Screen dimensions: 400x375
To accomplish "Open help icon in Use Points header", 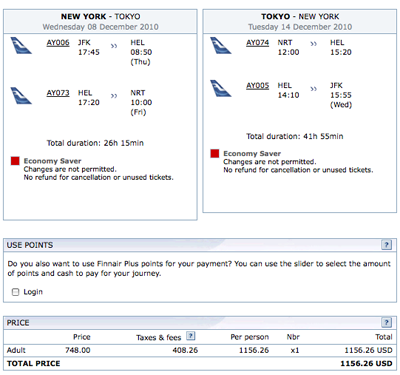I will 386,245.
